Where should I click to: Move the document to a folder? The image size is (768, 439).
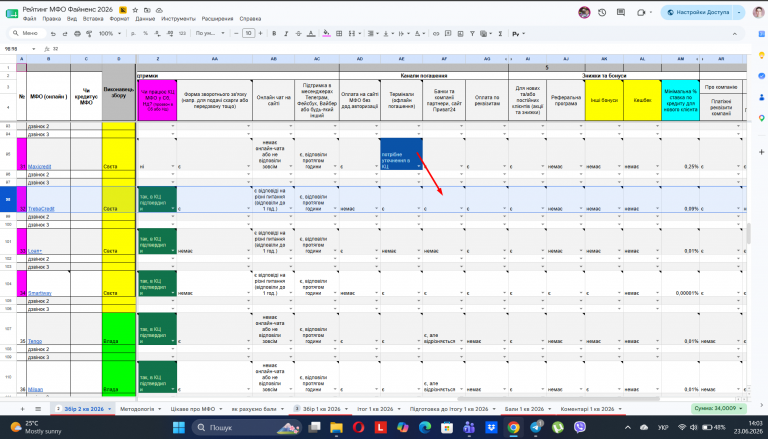pos(147,10)
